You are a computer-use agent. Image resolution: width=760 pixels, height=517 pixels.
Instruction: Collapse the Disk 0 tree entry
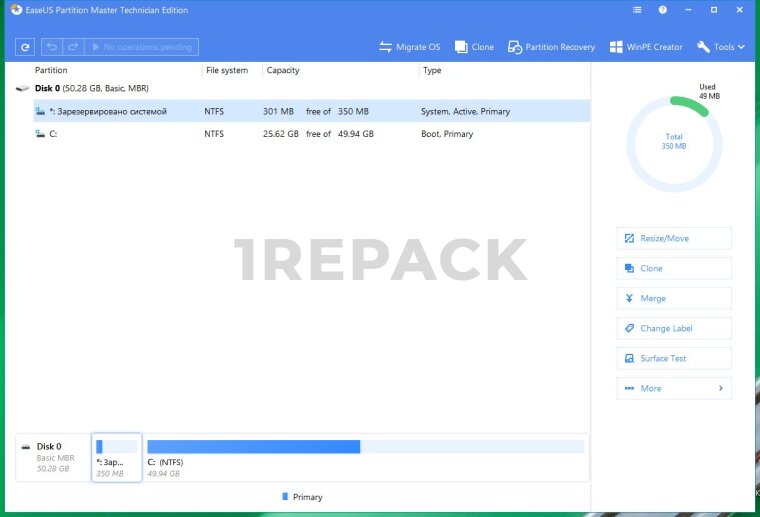point(22,89)
